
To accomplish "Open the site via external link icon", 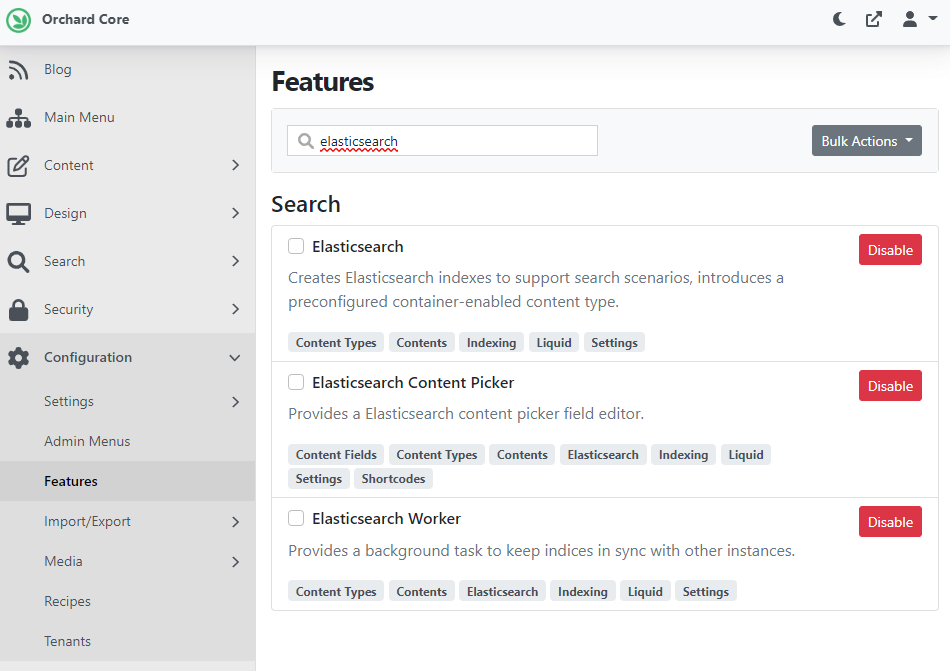I will click(874, 19).
